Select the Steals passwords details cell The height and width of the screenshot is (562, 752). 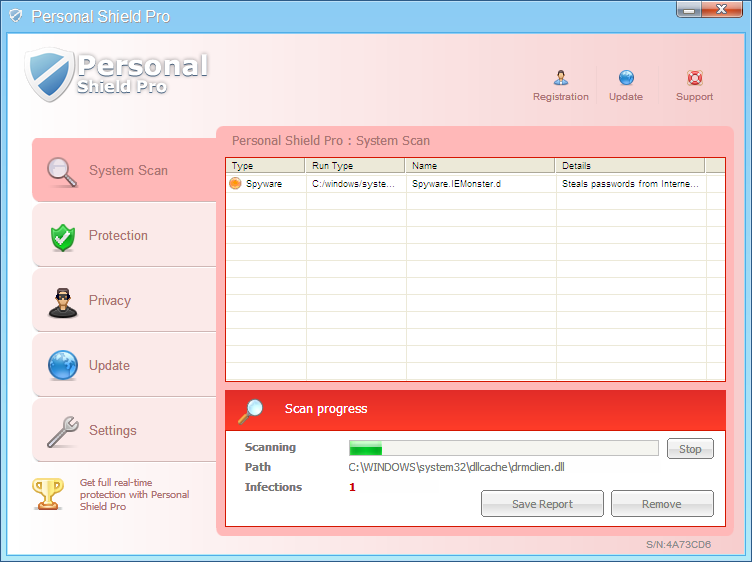(631, 184)
